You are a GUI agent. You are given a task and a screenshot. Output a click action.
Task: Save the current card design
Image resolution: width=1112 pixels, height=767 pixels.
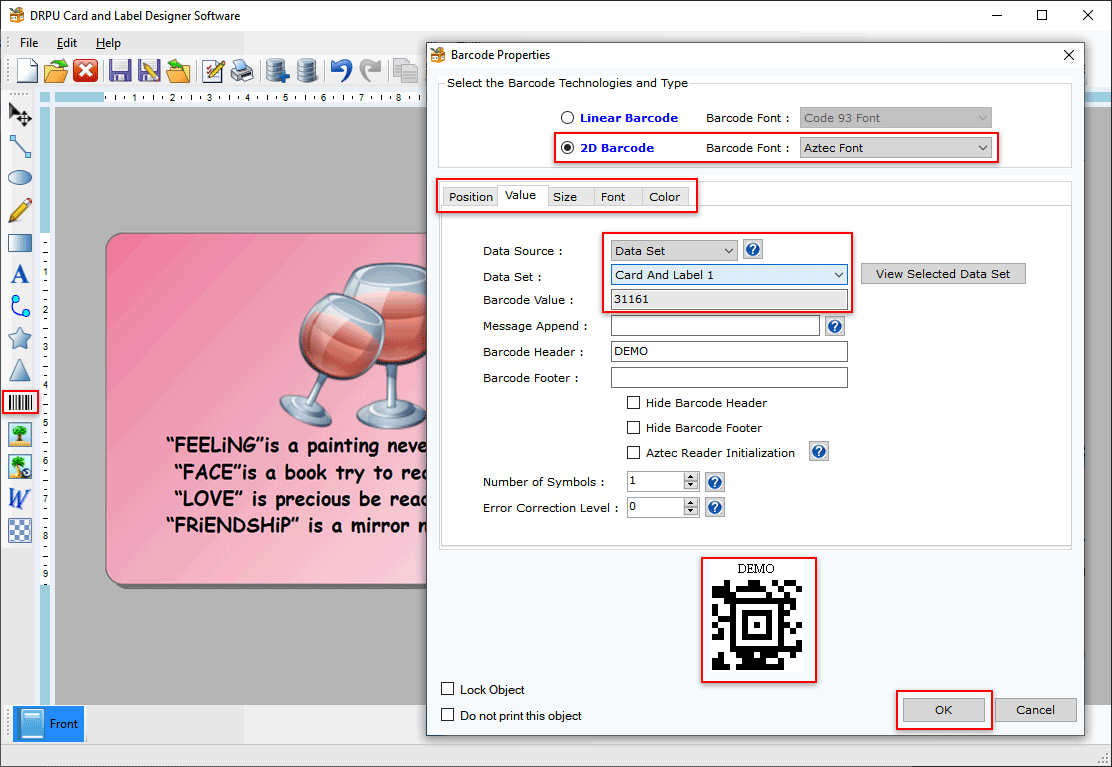(x=120, y=70)
